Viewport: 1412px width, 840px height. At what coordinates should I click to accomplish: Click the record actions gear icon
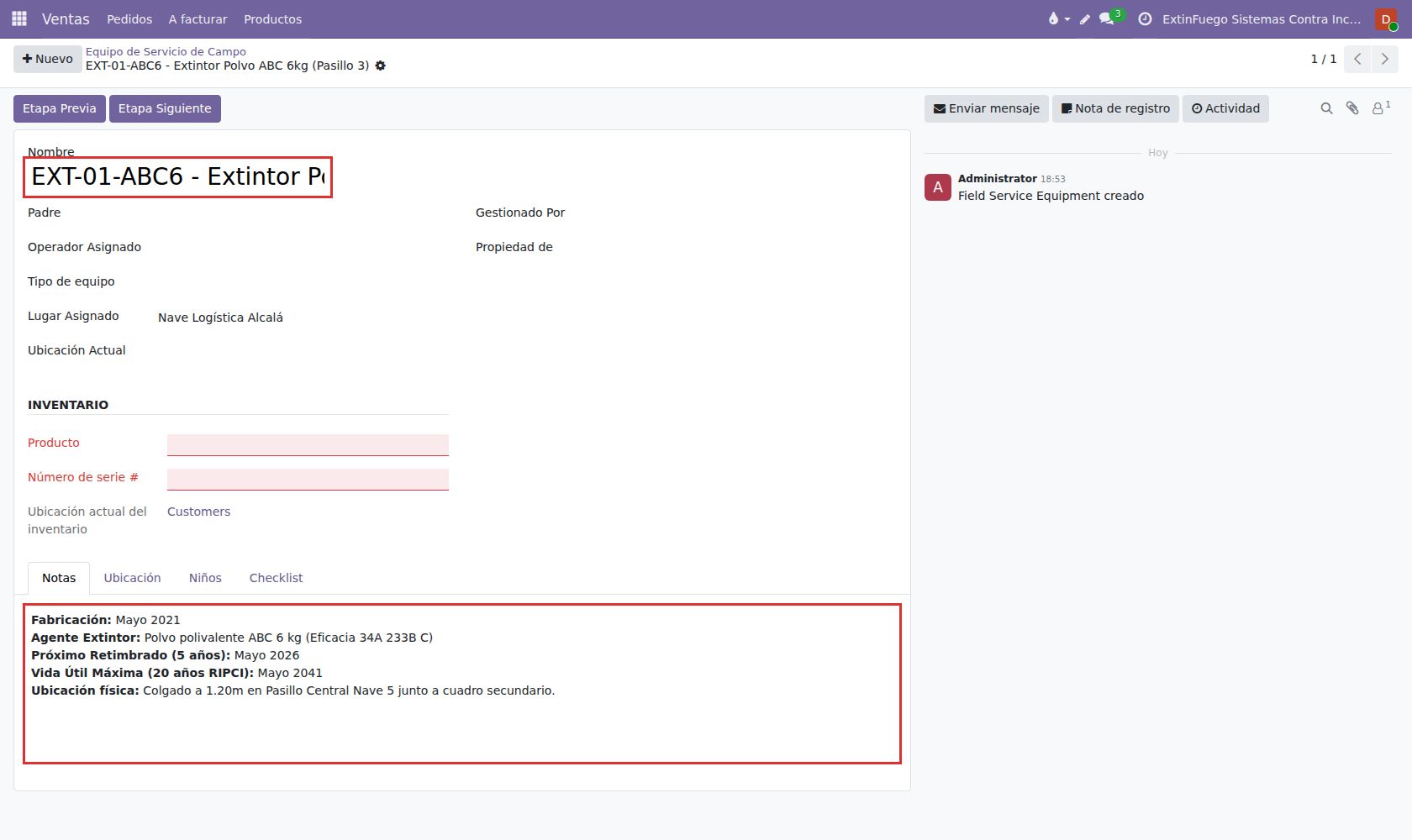tap(381, 66)
